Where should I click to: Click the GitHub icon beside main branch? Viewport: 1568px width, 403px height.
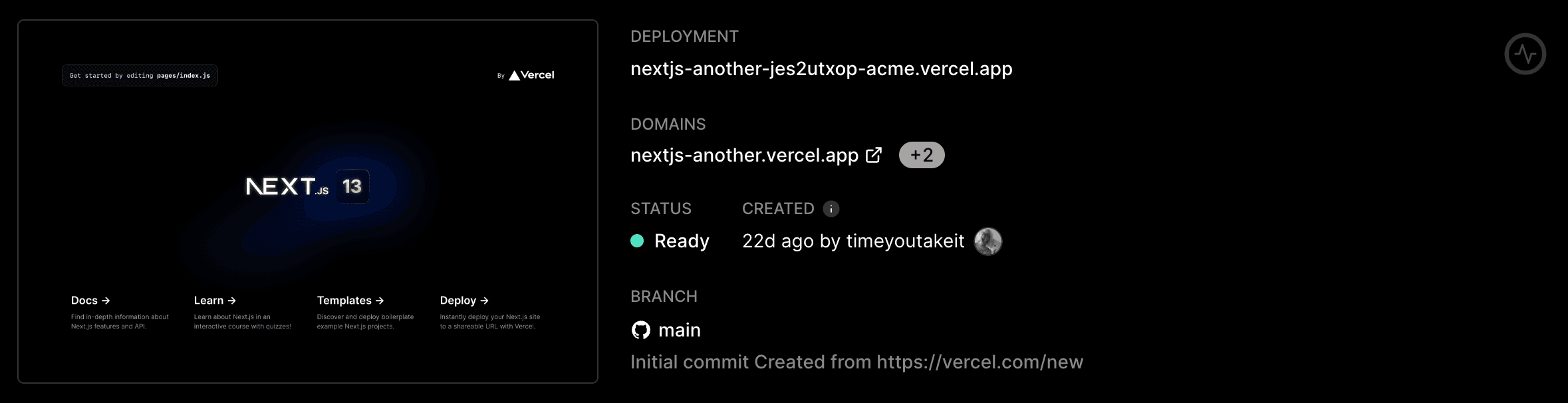click(640, 330)
